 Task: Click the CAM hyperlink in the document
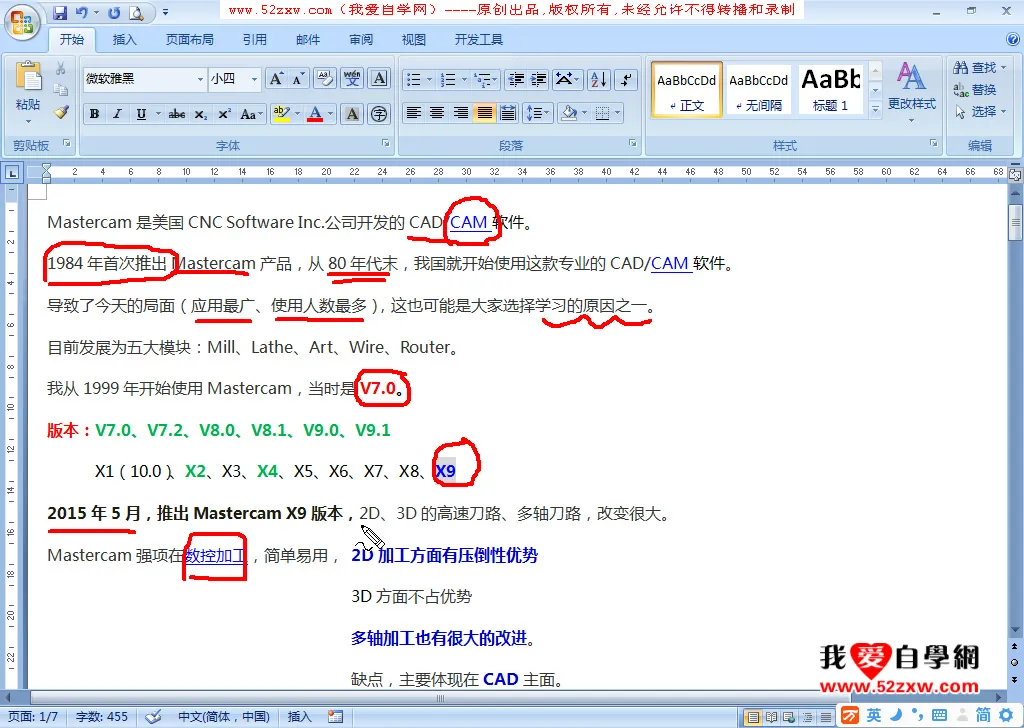[467, 222]
